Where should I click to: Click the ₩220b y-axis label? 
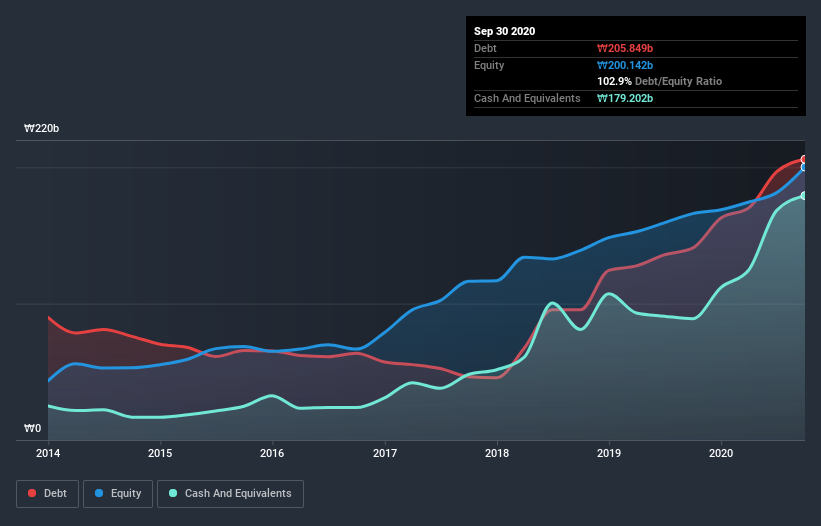point(41,128)
